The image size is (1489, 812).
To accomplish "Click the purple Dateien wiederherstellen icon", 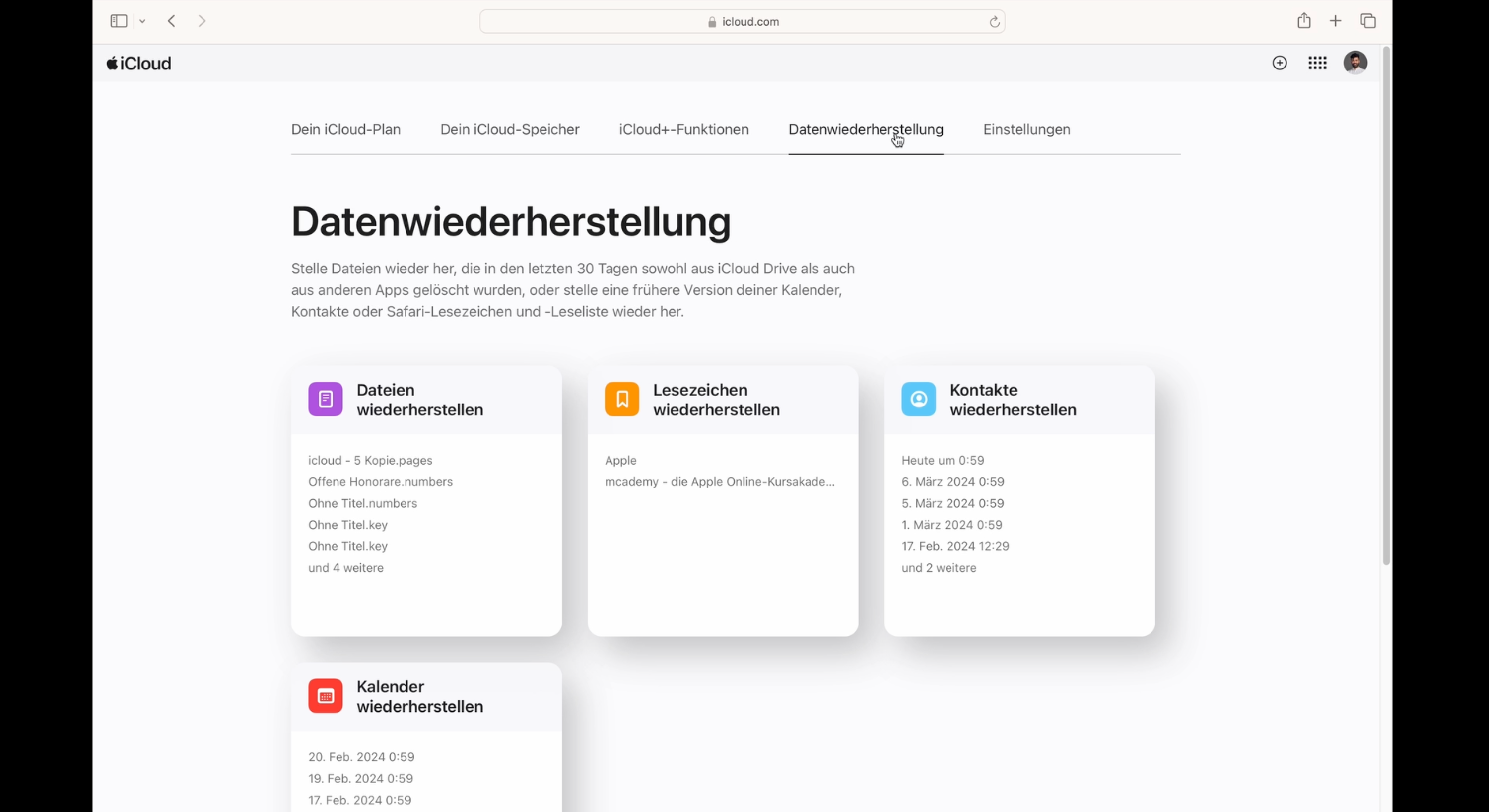I will pyautogui.click(x=325, y=399).
